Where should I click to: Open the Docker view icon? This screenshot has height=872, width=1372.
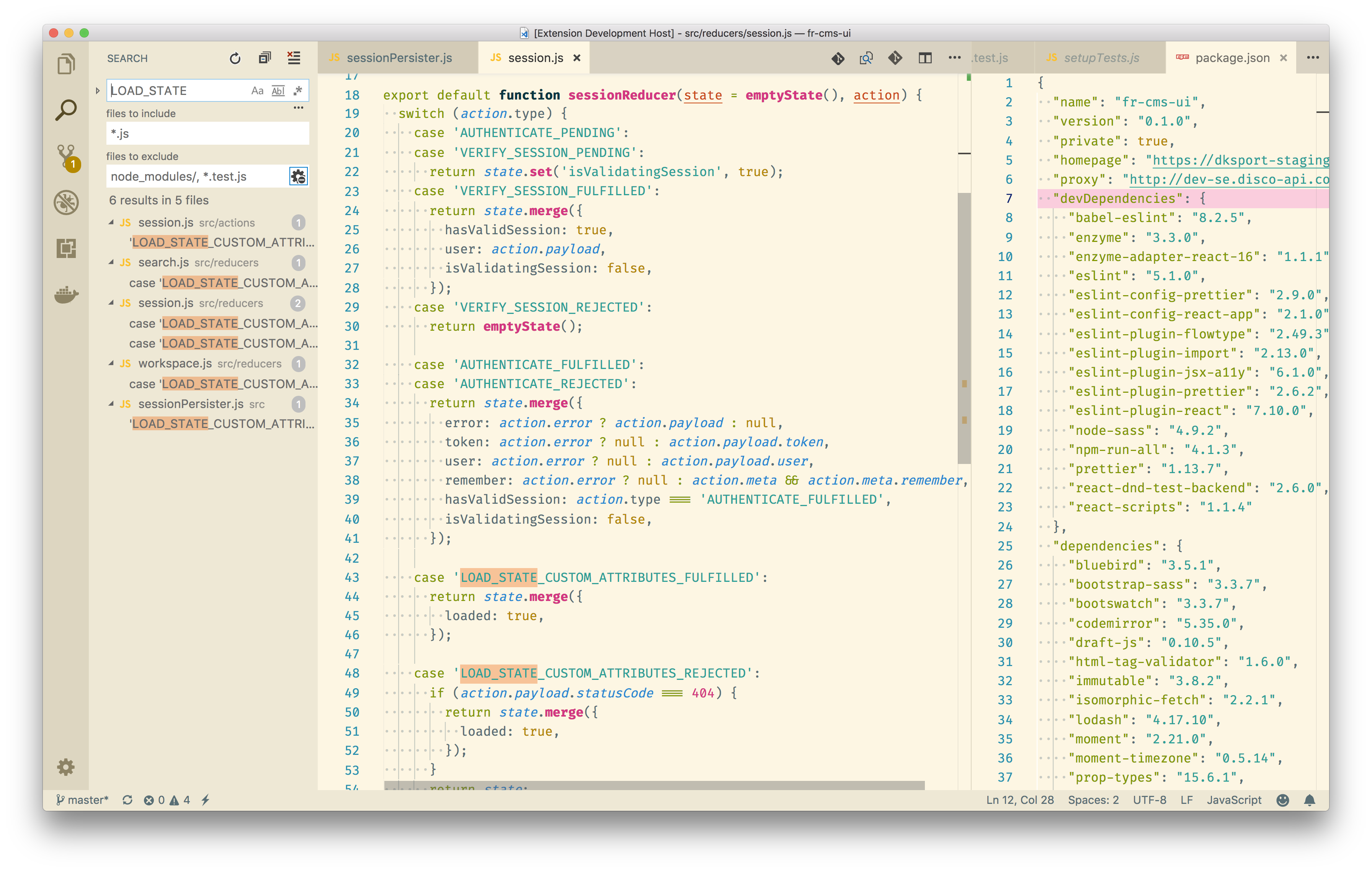tap(66, 294)
